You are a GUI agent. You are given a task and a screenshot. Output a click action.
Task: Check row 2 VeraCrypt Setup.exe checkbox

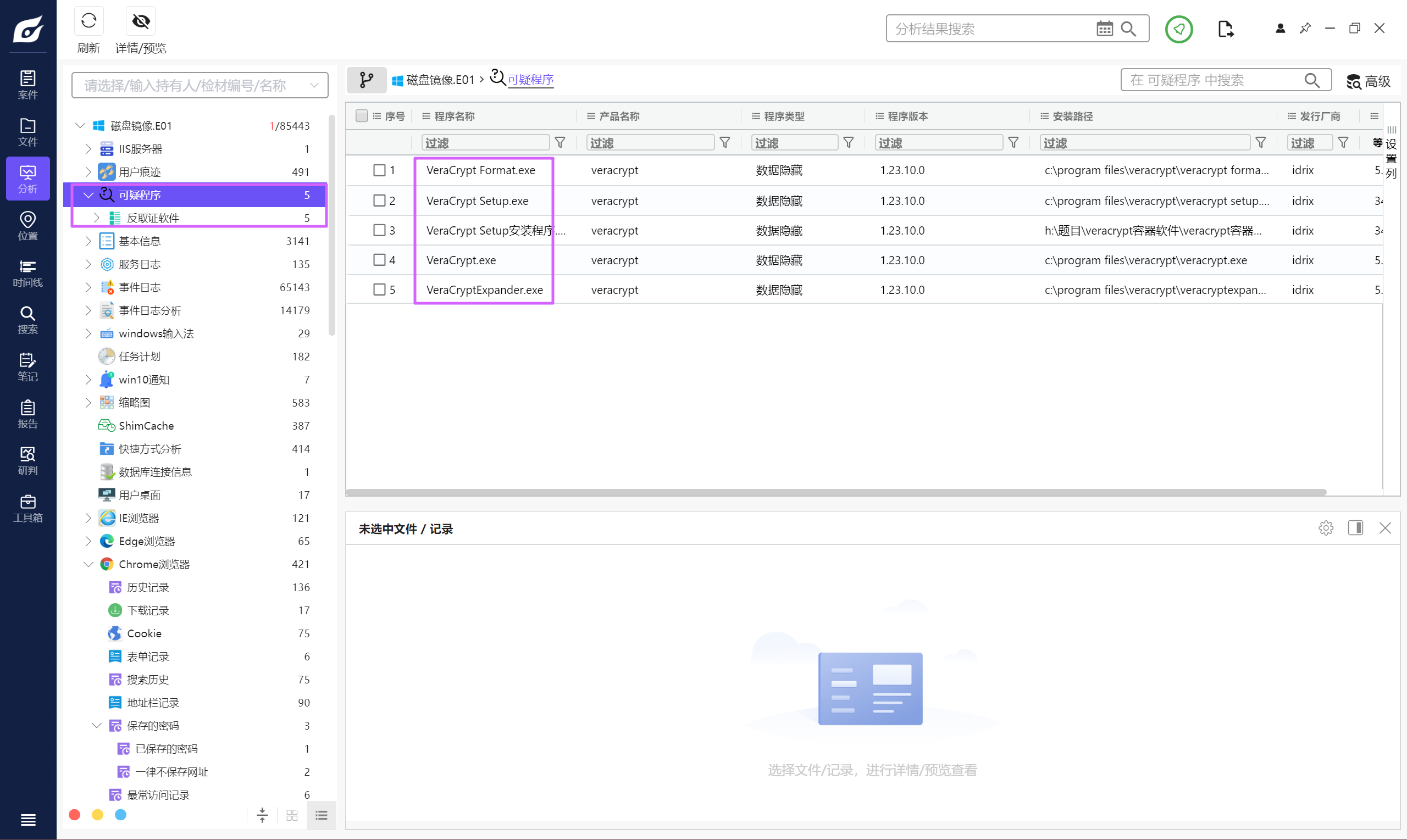click(x=379, y=201)
